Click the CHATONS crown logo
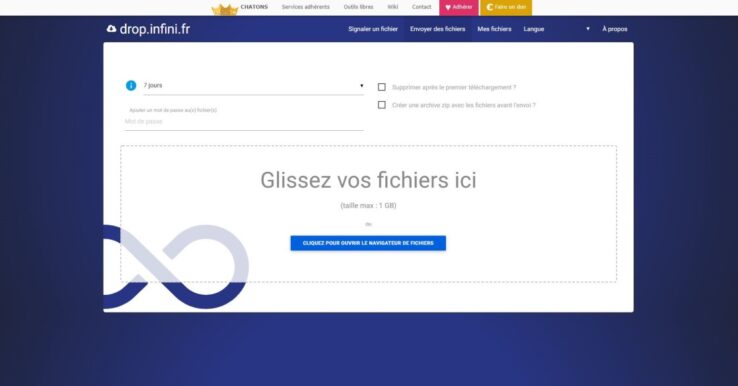 225,9
